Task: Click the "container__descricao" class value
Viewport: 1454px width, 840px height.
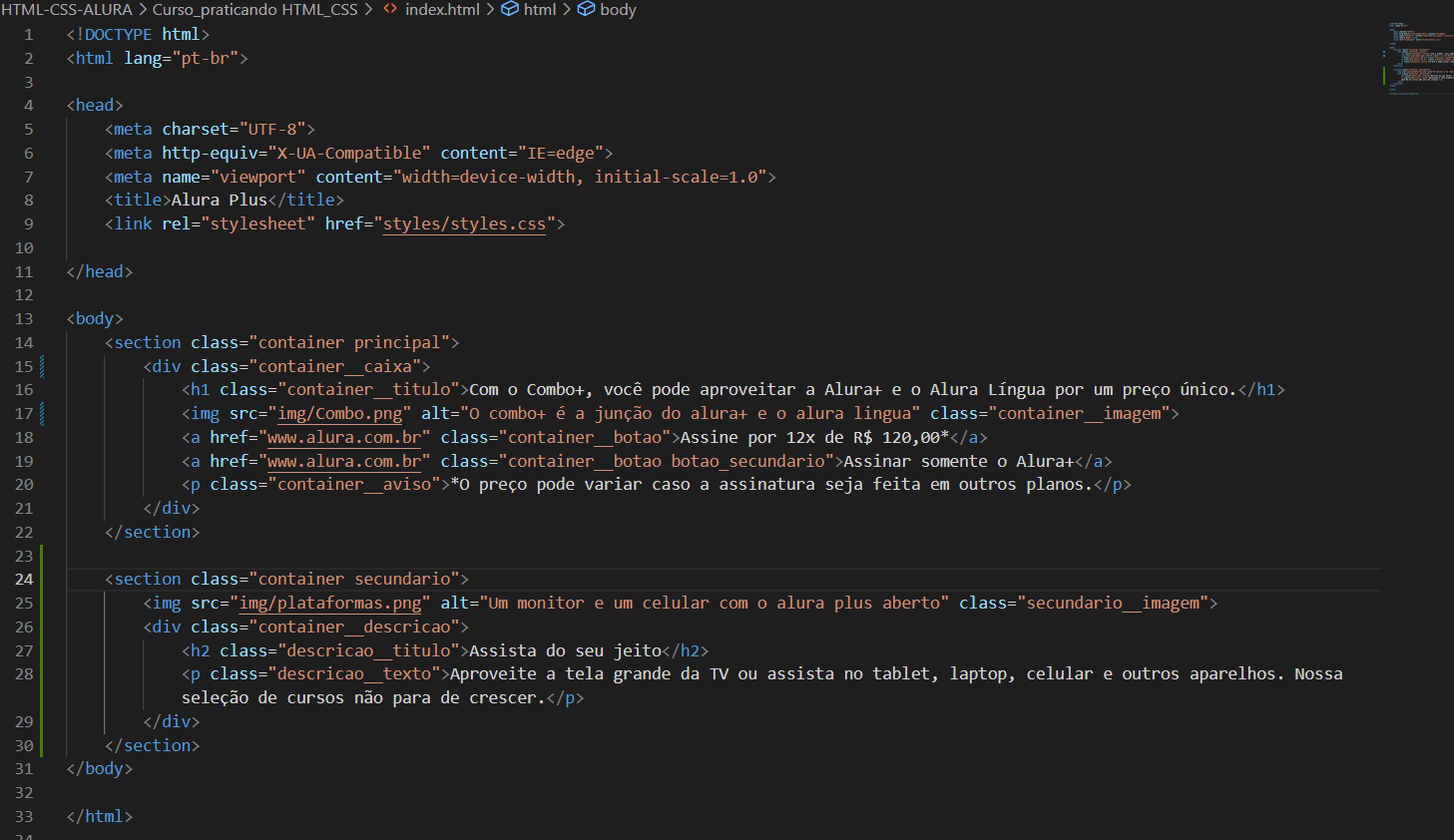Action: click(354, 628)
